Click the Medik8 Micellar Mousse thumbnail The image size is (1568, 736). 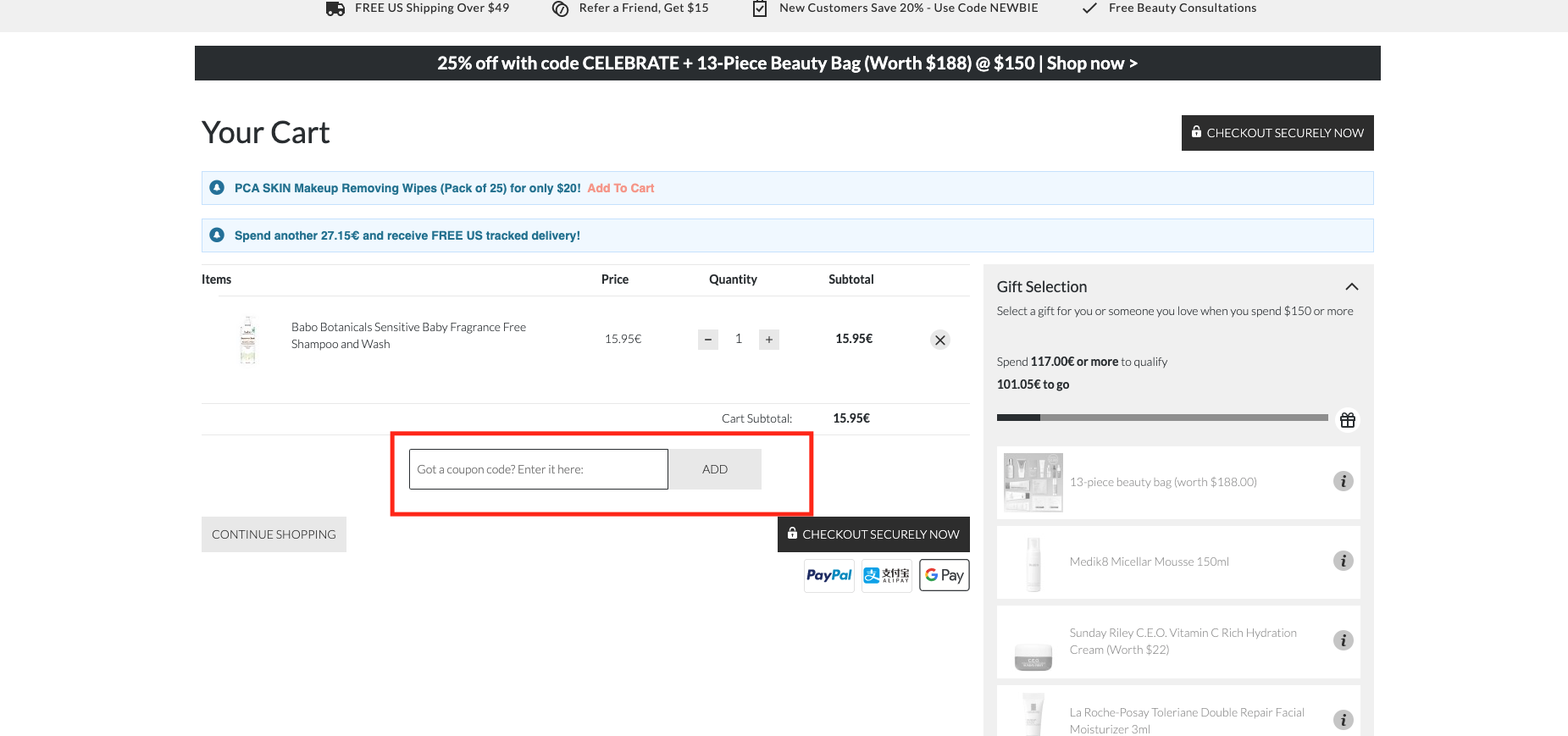point(1033,563)
